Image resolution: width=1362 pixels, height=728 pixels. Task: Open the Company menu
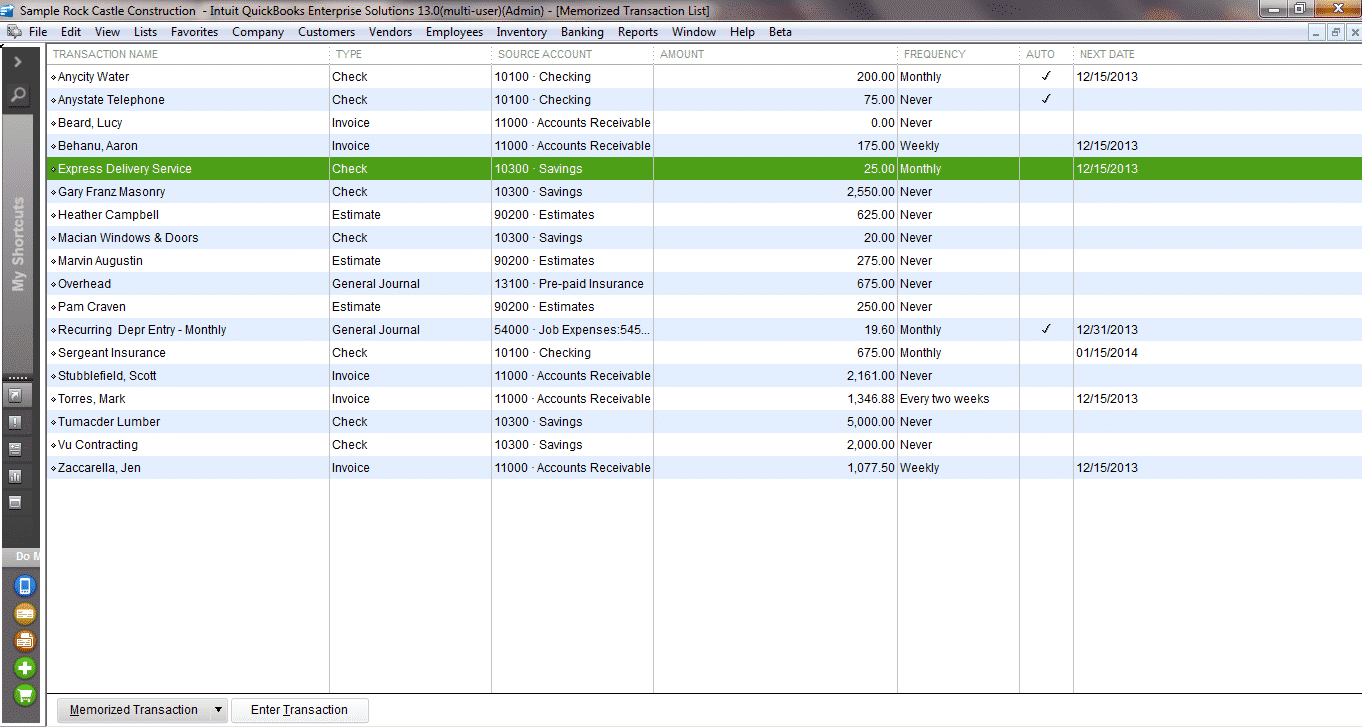tap(258, 32)
